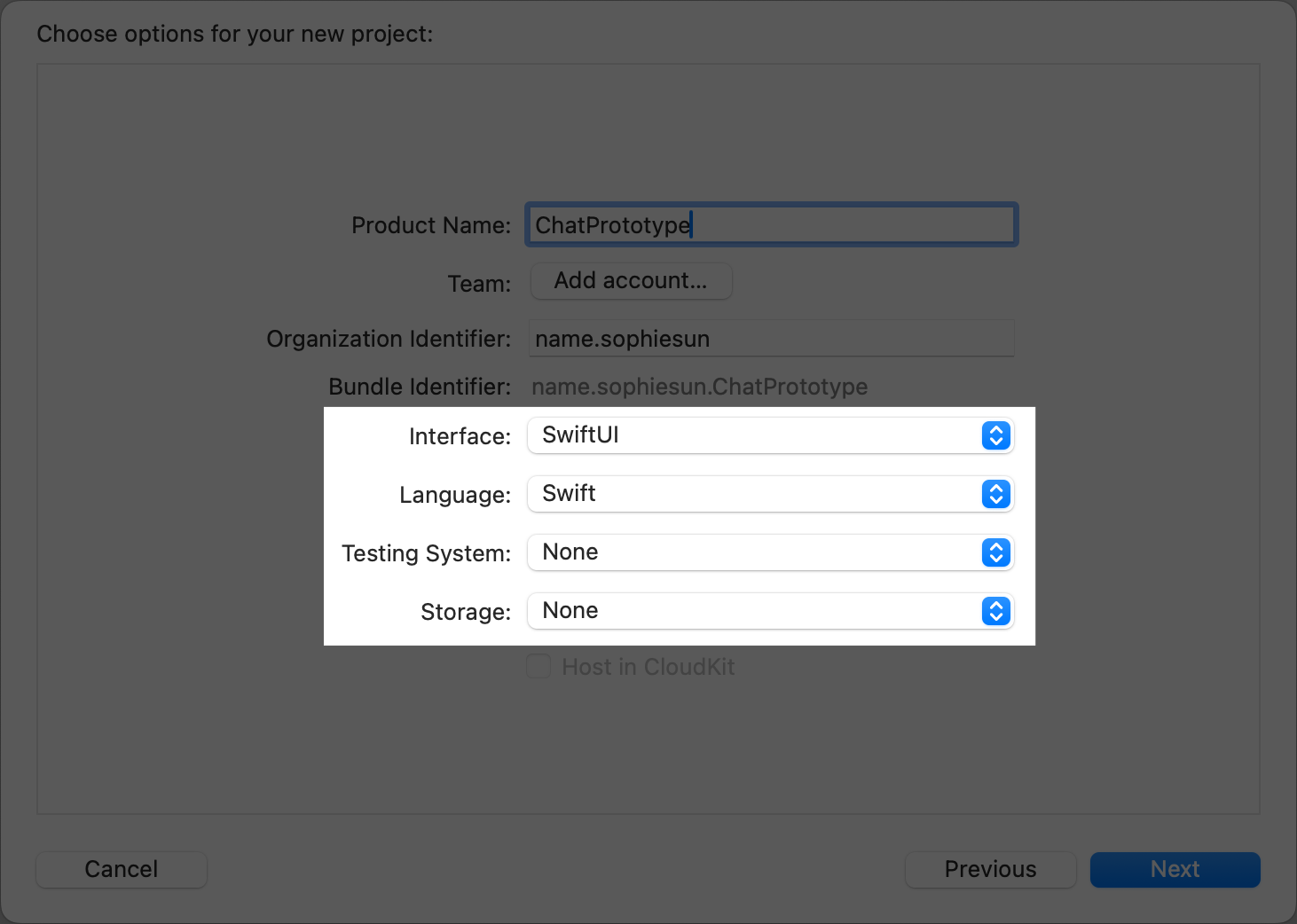Click the Organization Identifier text field
This screenshot has height=924, width=1297.
click(770, 339)
